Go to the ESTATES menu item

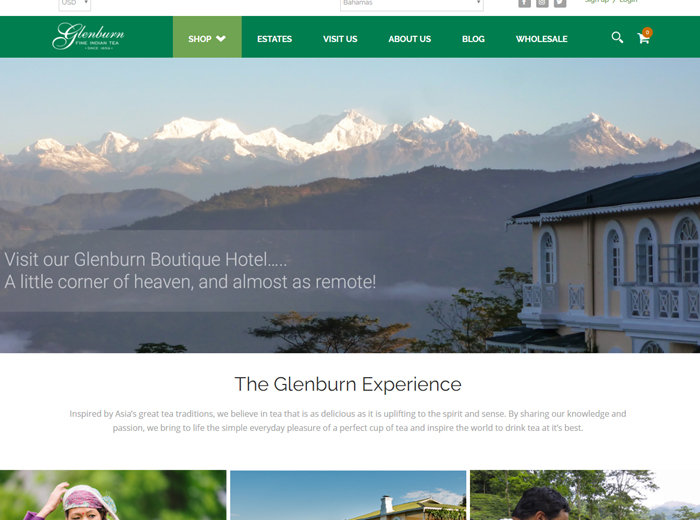point(275,39)
